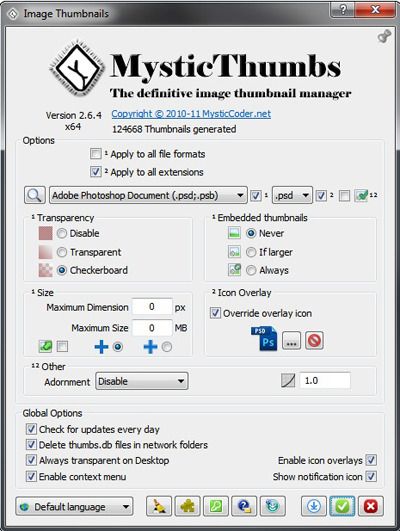Select the Transparent radio button
Image resolution: width=400 pixels, height=531 pixels.
pos(62,252)
